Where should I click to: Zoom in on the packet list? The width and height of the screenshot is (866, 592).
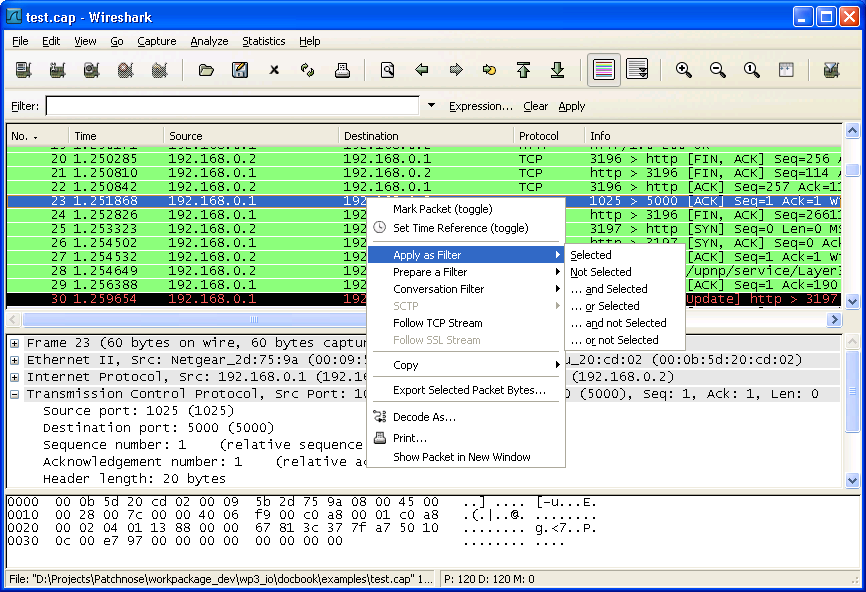pos(683,70)
